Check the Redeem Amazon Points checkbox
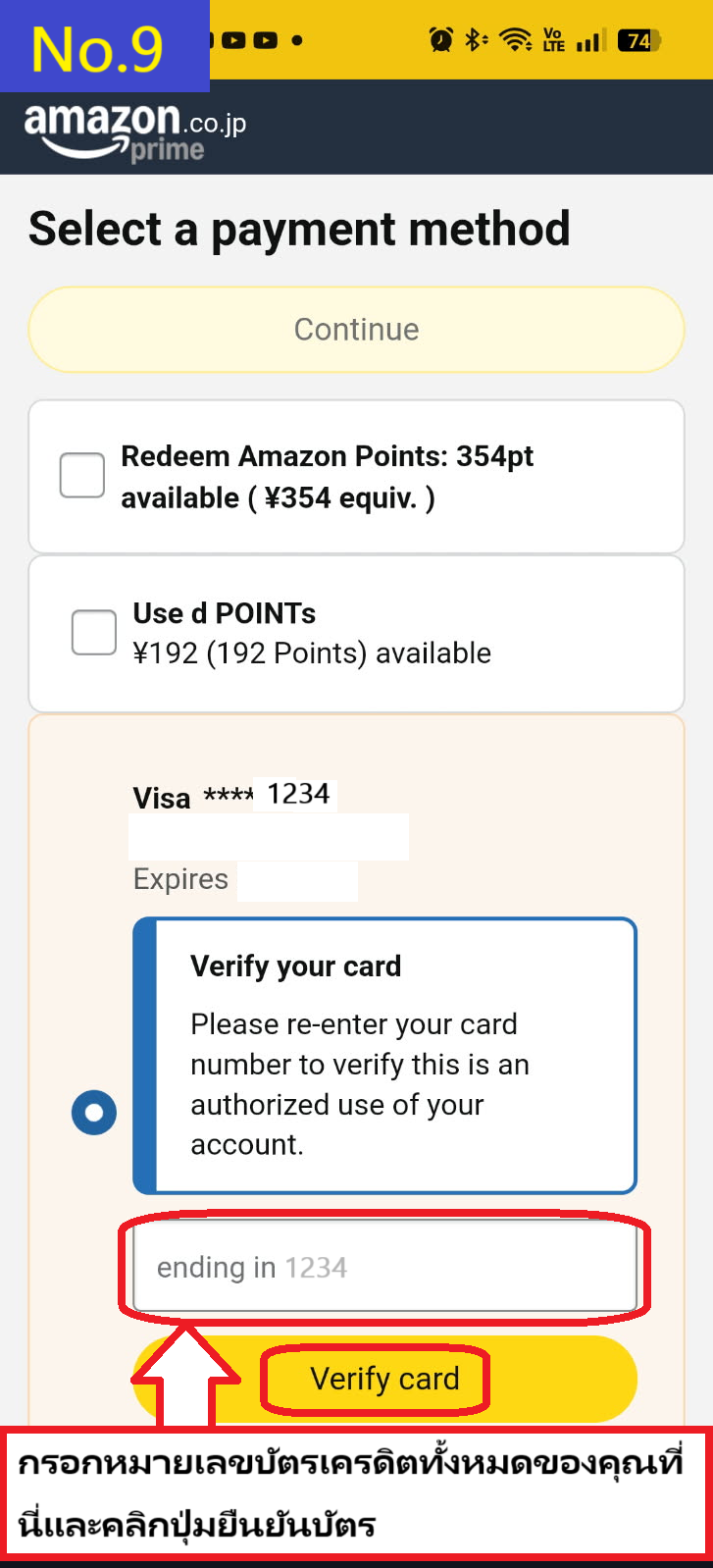Screen dimensions: 713x1568 (x=81, y=475)
